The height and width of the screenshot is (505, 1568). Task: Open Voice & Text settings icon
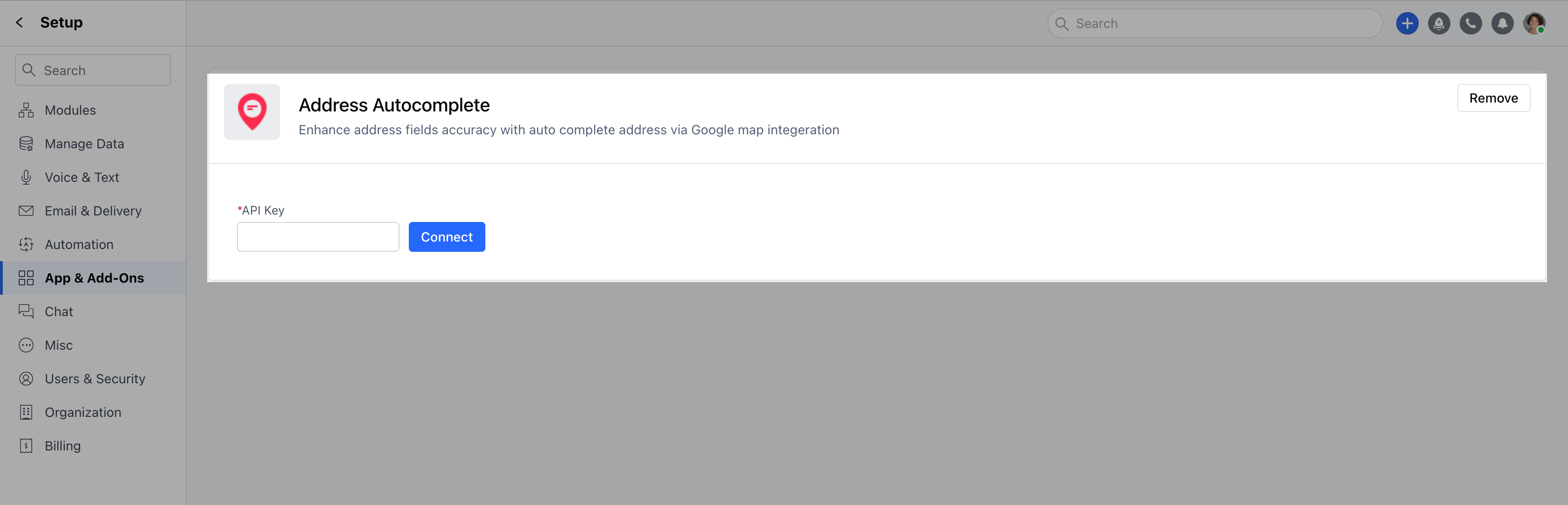tap(26, 177)
